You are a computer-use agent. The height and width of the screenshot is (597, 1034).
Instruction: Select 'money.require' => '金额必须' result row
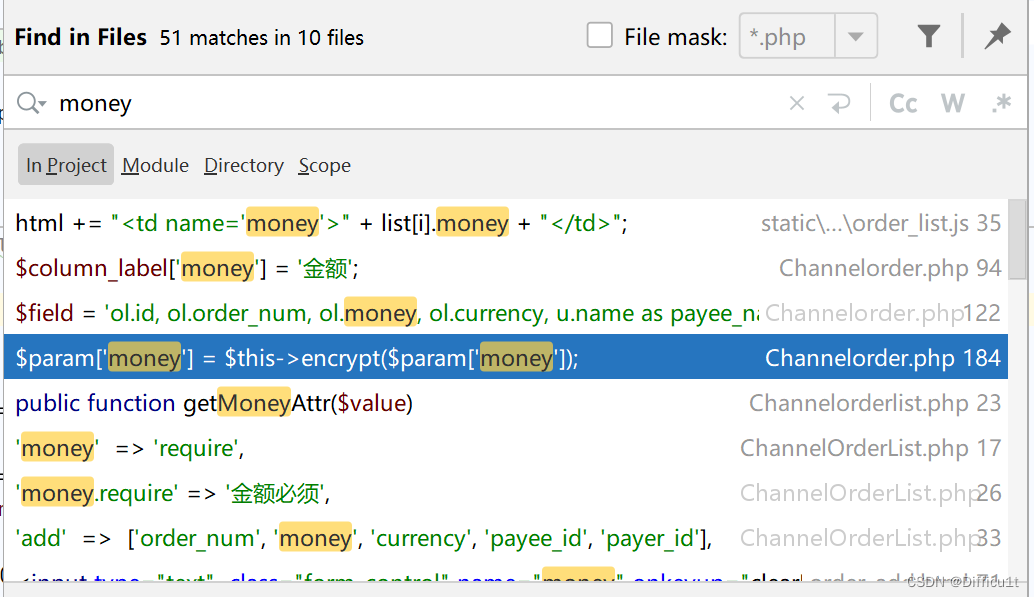pyautogui.click(x=506, y=493)
